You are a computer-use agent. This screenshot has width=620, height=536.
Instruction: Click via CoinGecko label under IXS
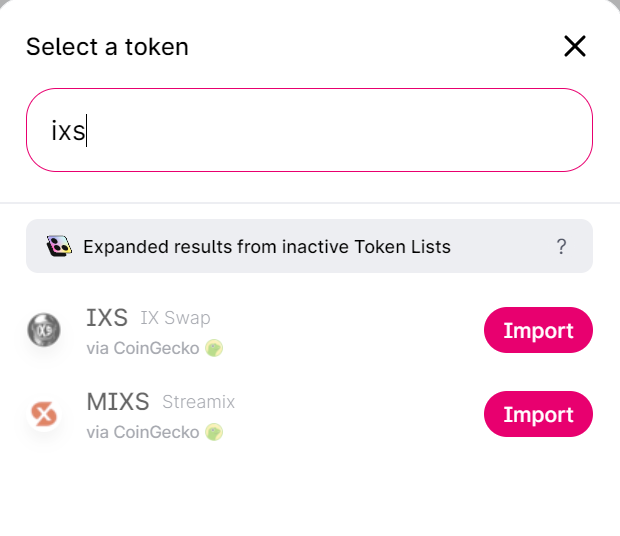click(143, 348)
